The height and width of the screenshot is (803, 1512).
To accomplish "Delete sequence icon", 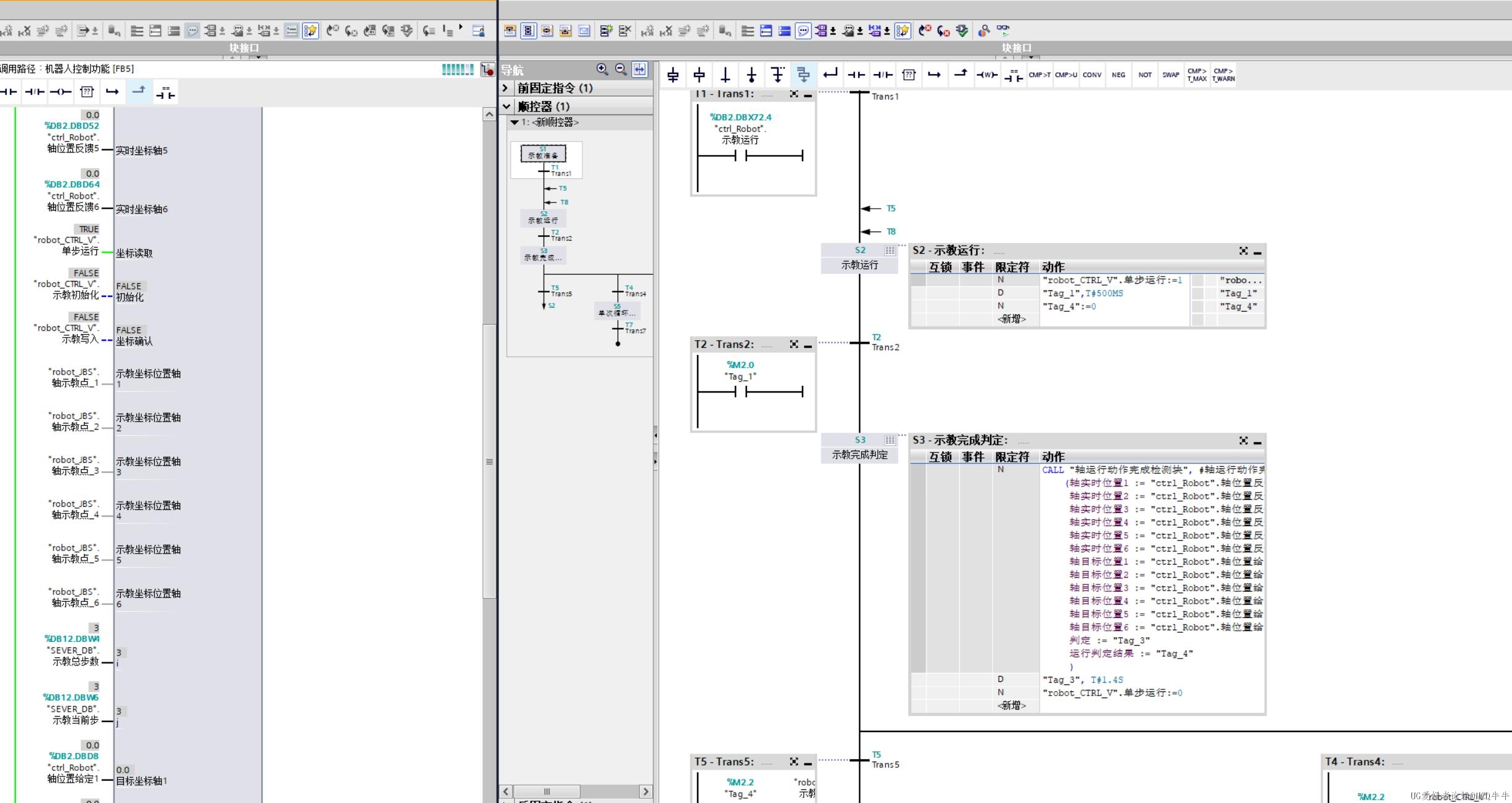I will pos(625,30).
